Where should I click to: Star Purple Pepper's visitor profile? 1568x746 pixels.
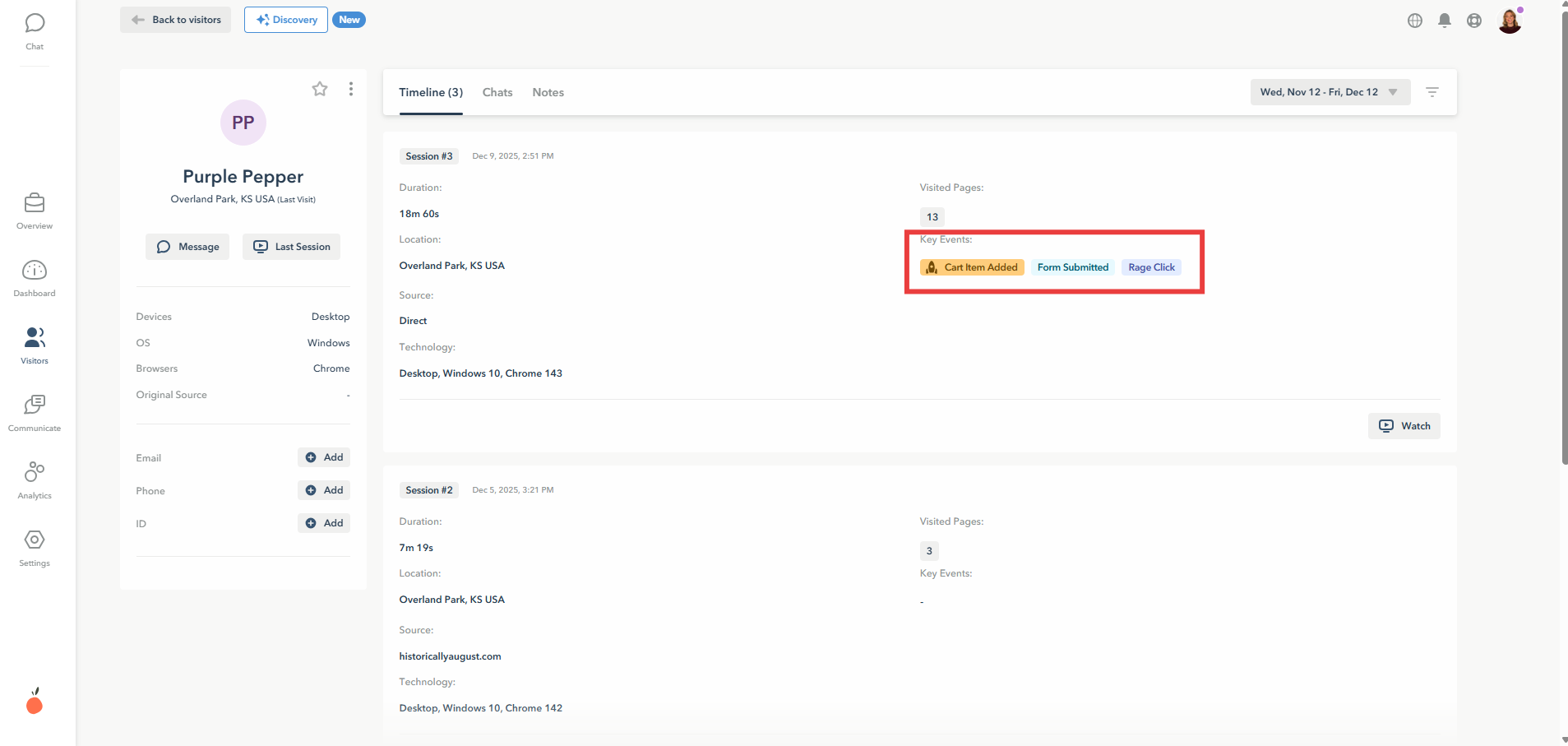click(x=320, y=89)
